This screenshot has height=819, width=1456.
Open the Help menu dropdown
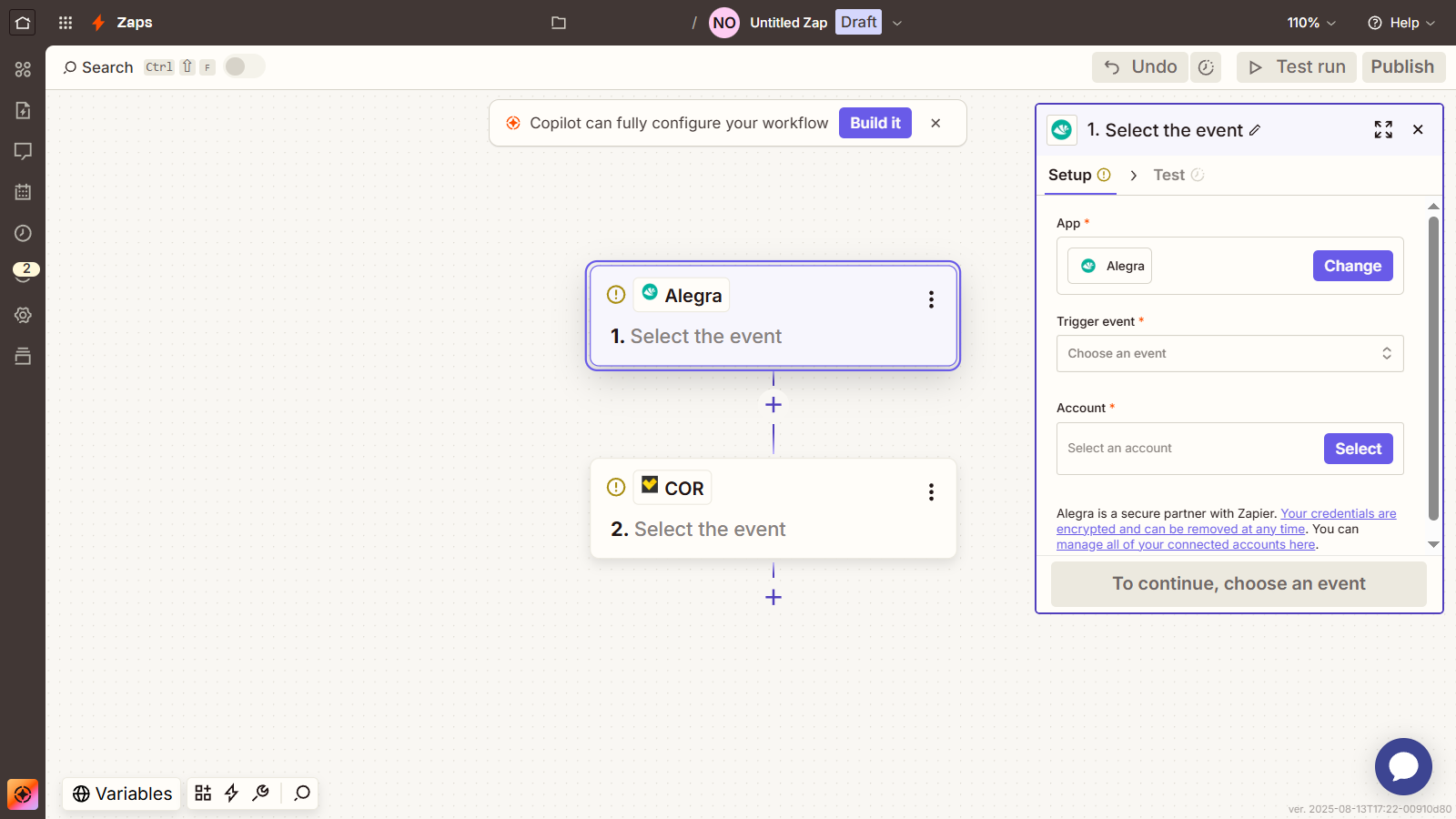tap(1401, 23)
